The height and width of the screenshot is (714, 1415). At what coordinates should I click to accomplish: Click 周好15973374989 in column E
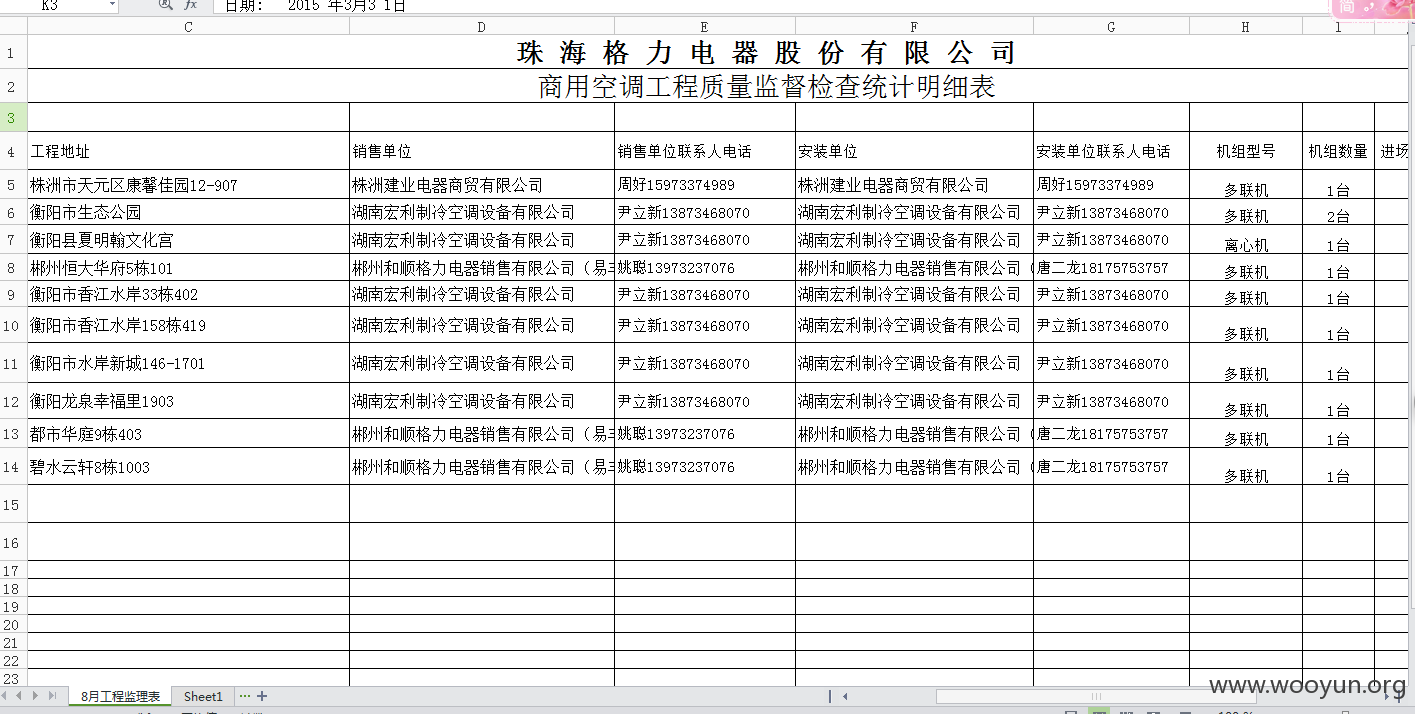coord(705,185)
